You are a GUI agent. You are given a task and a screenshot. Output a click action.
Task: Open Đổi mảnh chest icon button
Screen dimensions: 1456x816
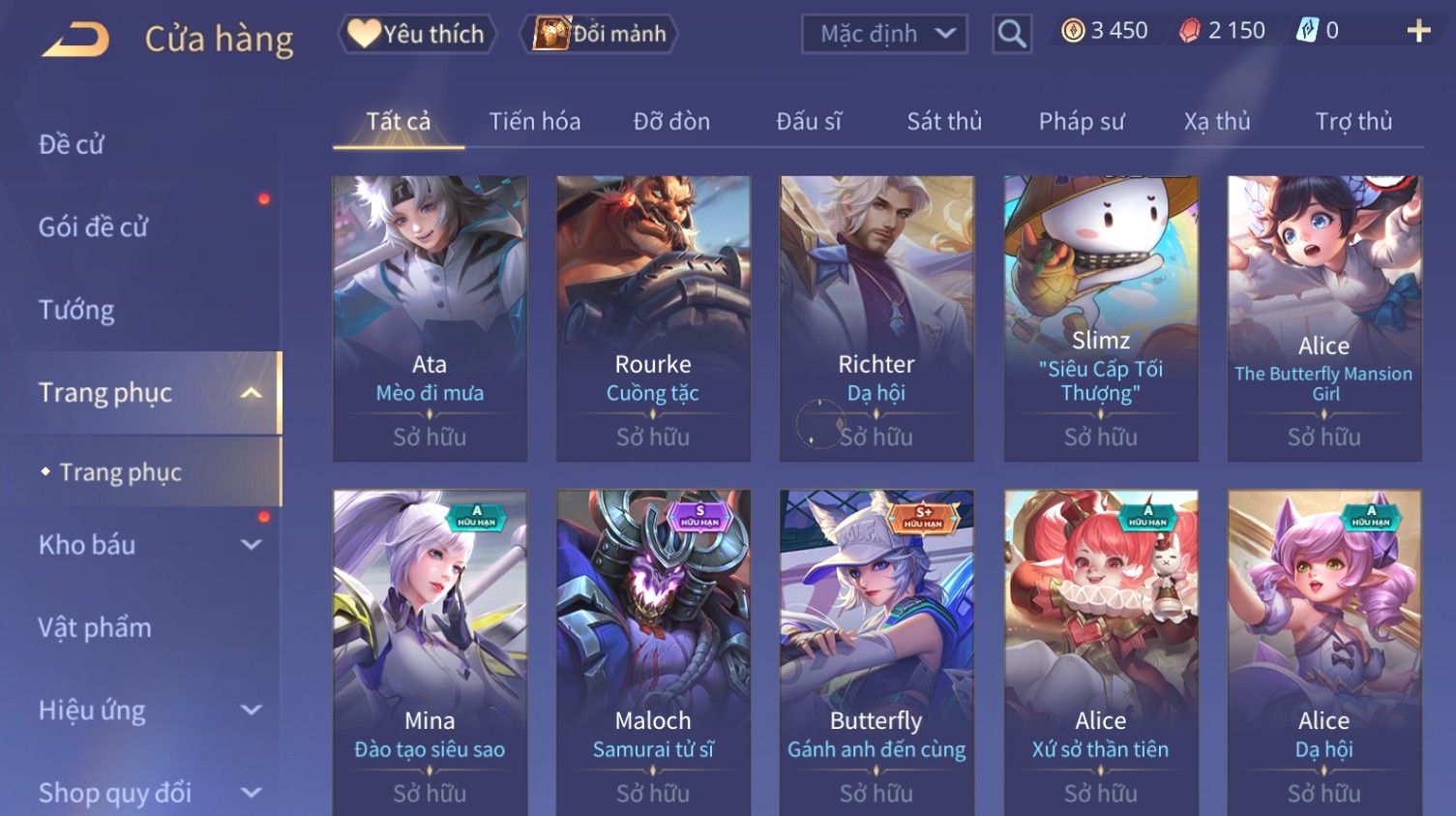coord(599,34)
